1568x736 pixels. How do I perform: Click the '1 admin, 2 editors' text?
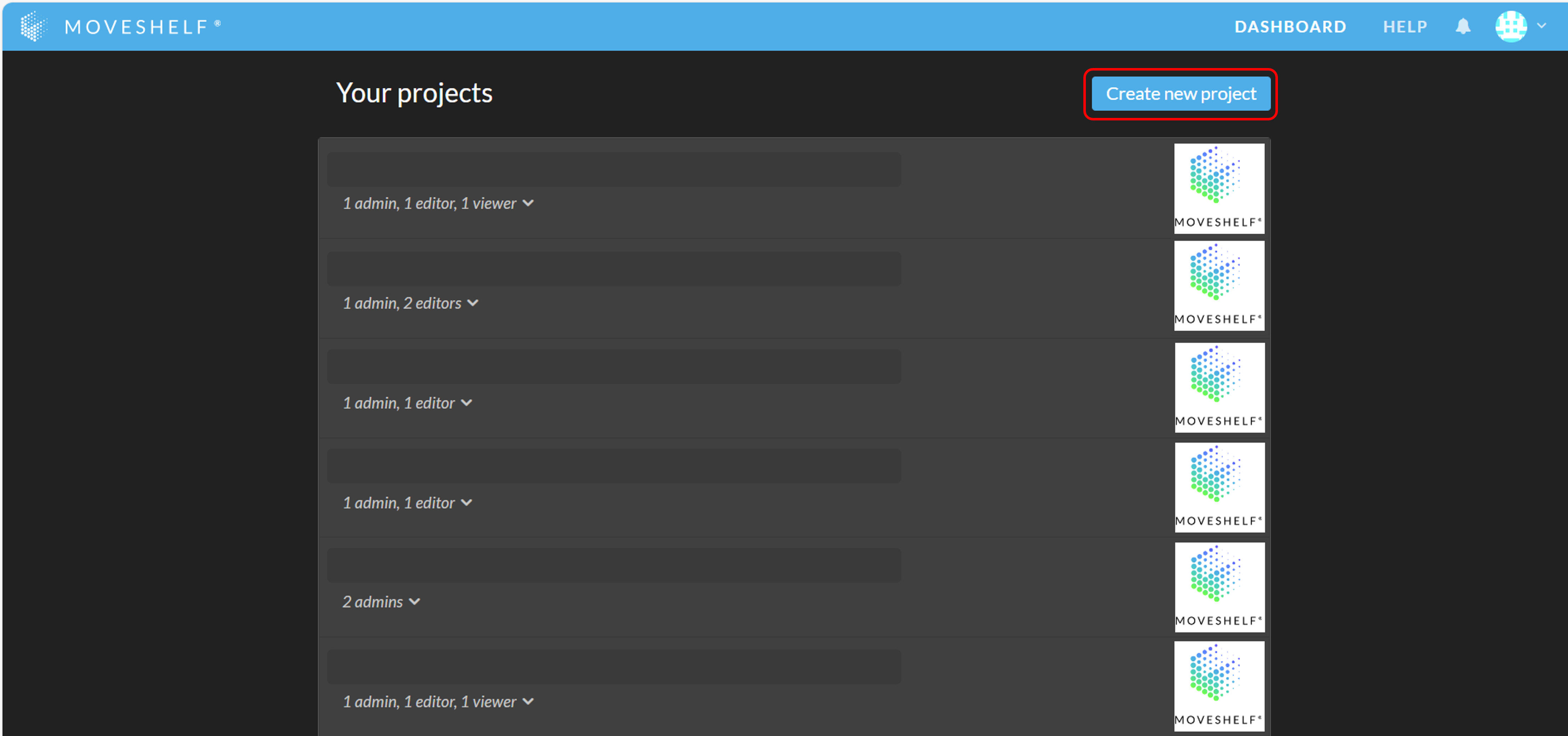tap(402, 303)
